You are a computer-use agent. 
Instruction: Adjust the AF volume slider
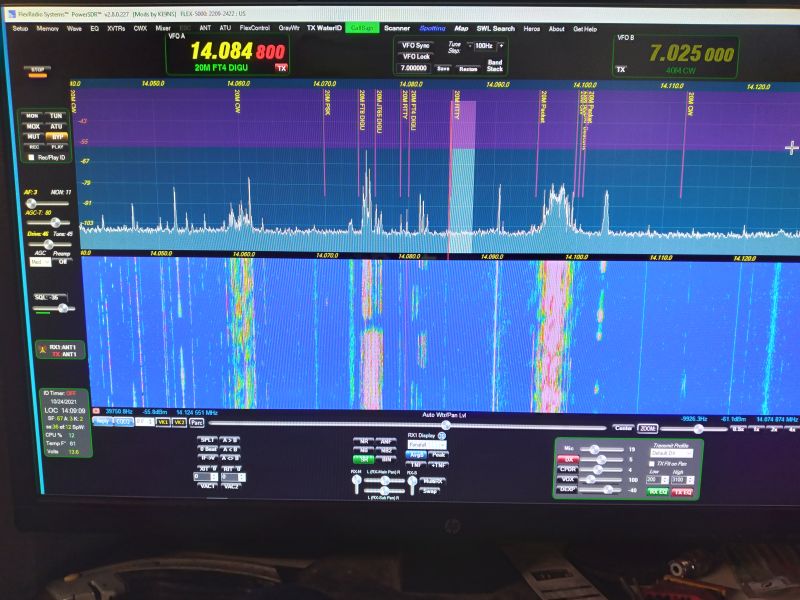[x=46, y=203]
